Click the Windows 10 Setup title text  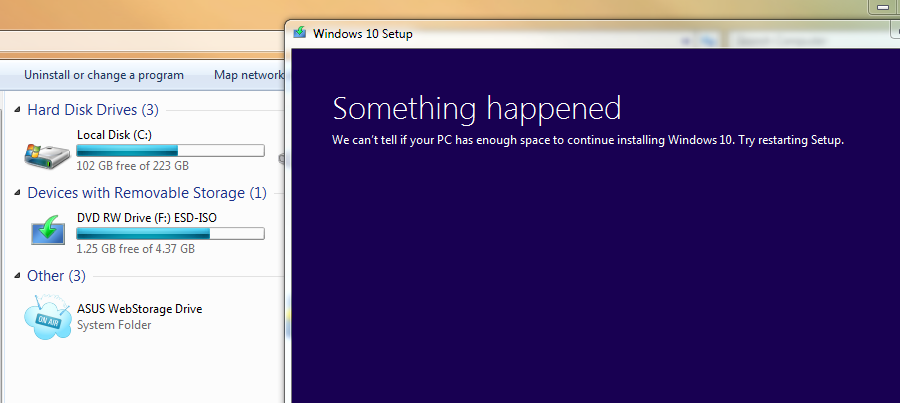coord(362,33)
